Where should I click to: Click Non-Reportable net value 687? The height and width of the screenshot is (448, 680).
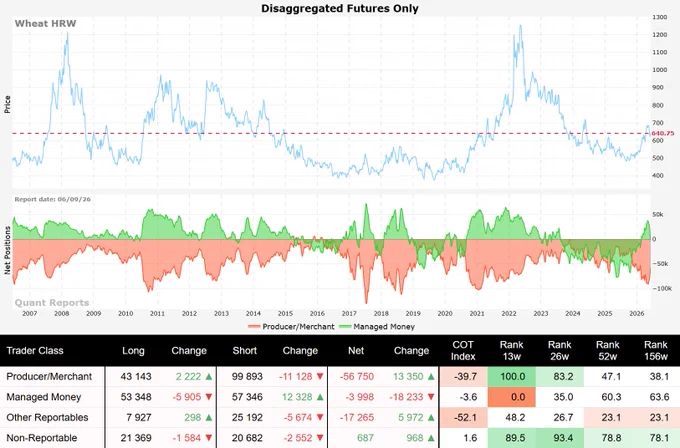(365, 438)
